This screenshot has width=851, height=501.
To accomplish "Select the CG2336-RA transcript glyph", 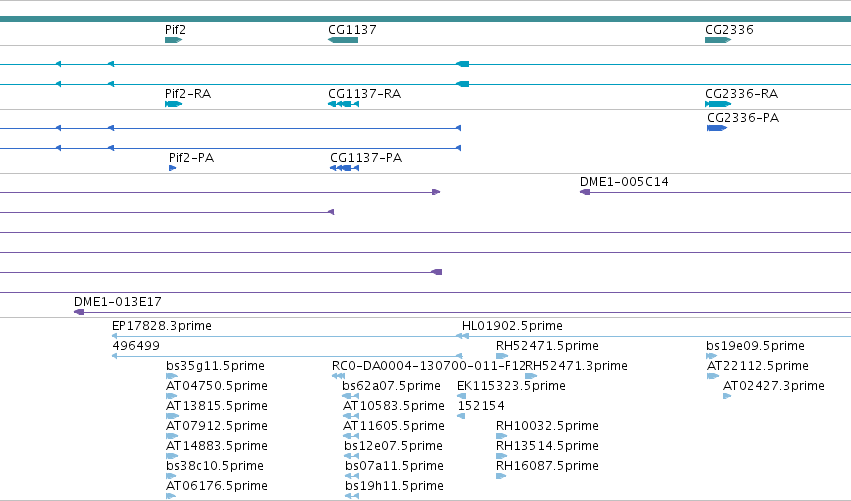I will point(718,104).
